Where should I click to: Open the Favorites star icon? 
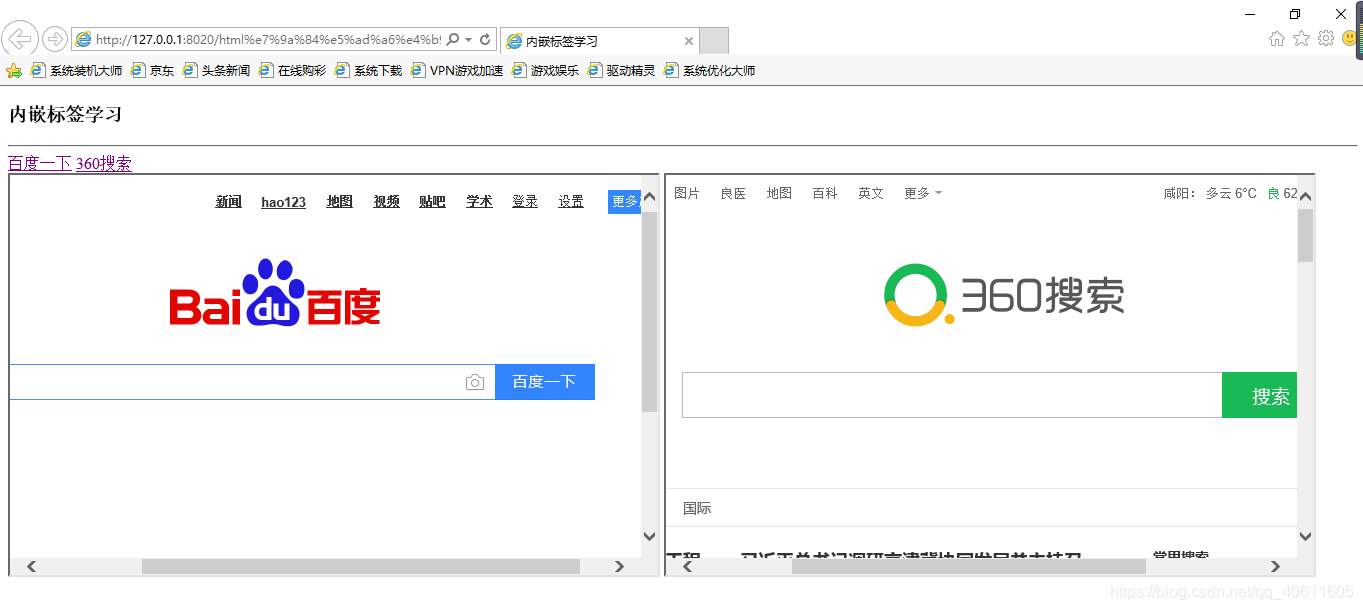[1301, 38]
